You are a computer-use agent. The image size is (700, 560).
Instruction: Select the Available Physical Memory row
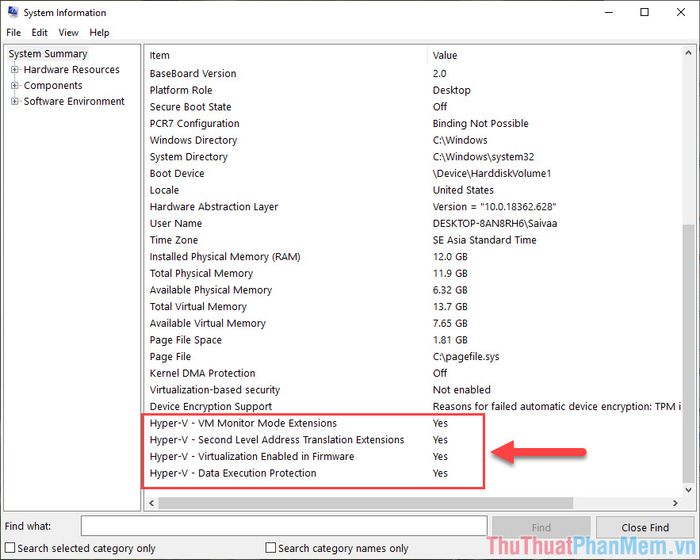click(x=415, y=290)
